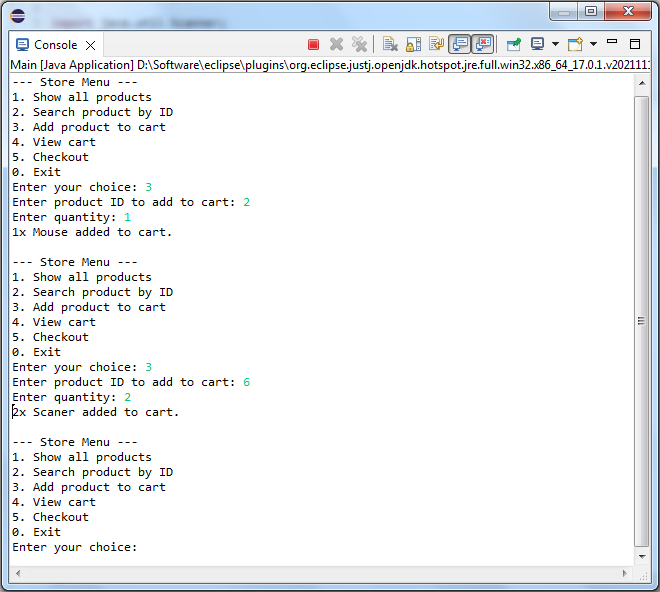Expand the Display Selected Console dropdown arrow
This screenshot has width=660, height=592.
(554, 45)
